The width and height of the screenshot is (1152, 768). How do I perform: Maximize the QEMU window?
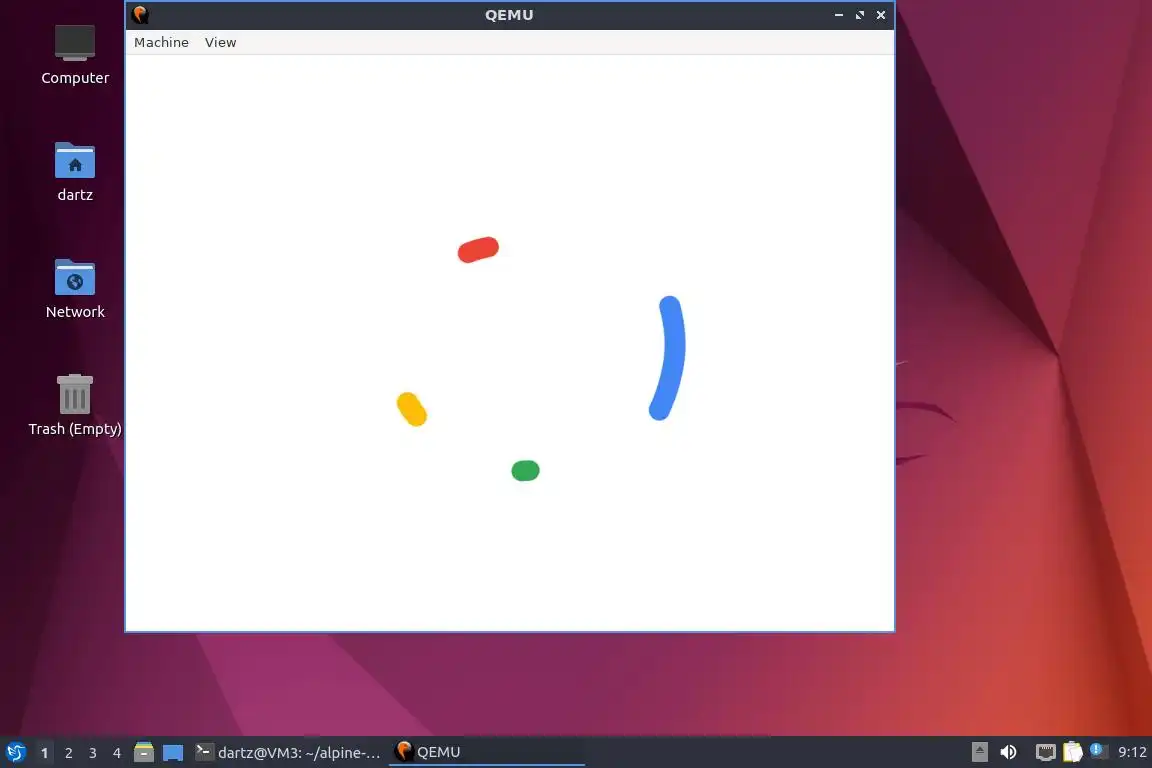coord(860,15)
